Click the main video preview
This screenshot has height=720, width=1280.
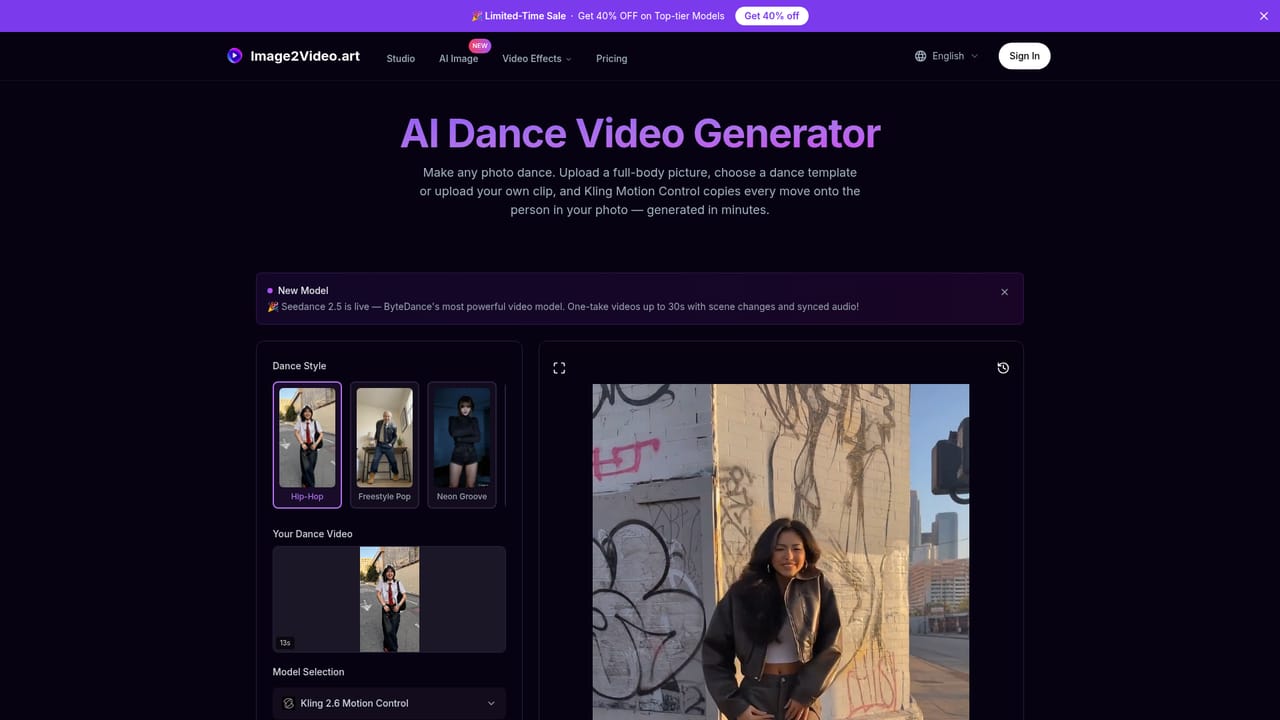pyautogui.click(x=780, y=552)
